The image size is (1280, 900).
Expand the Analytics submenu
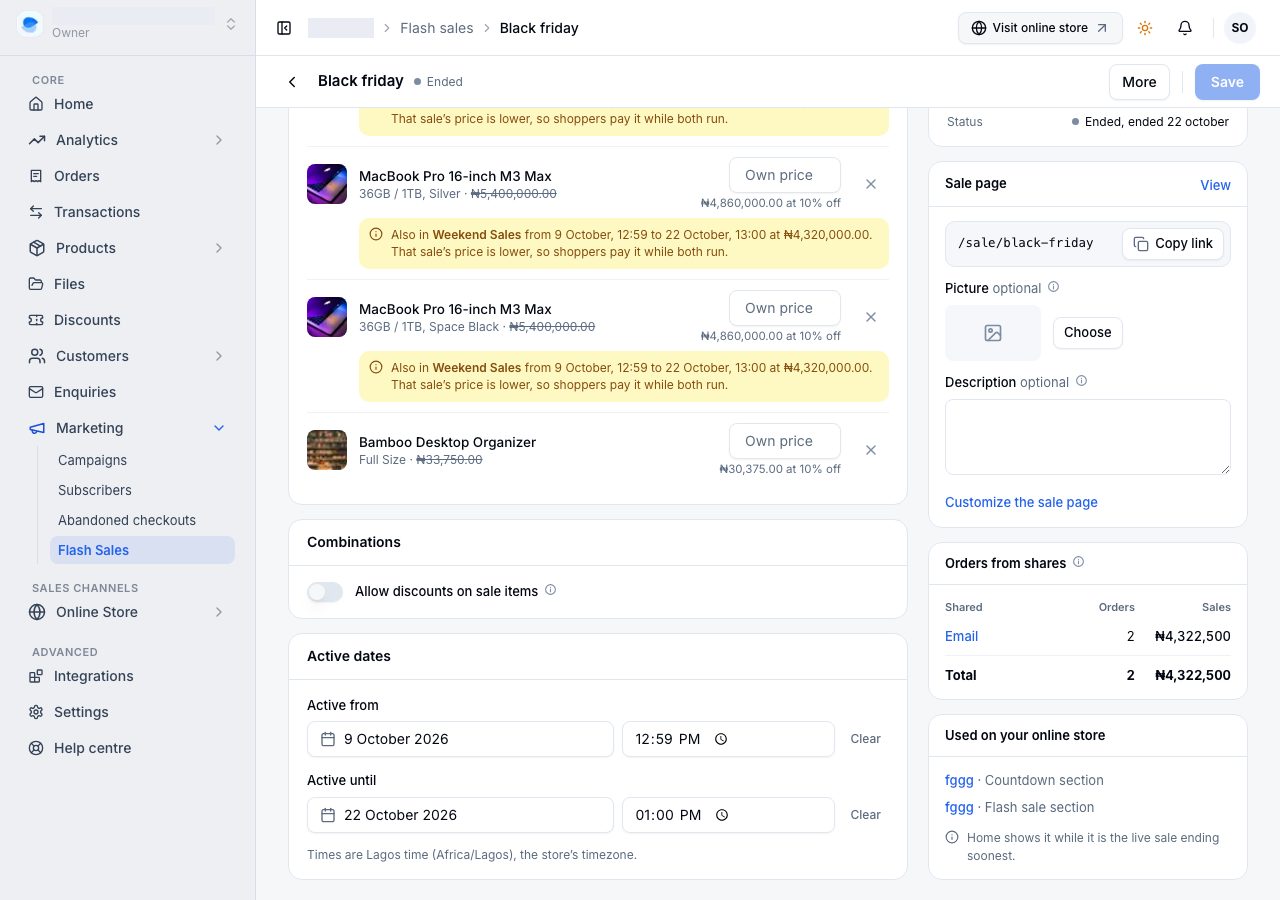pos(219,140)
